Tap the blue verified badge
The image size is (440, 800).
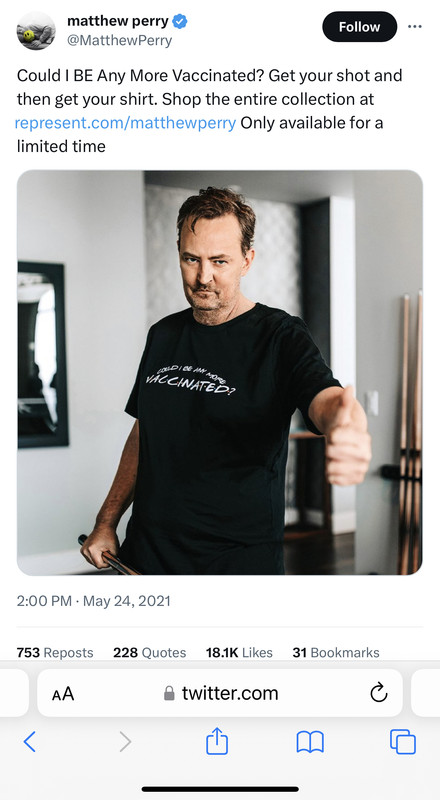click(180, 21)
